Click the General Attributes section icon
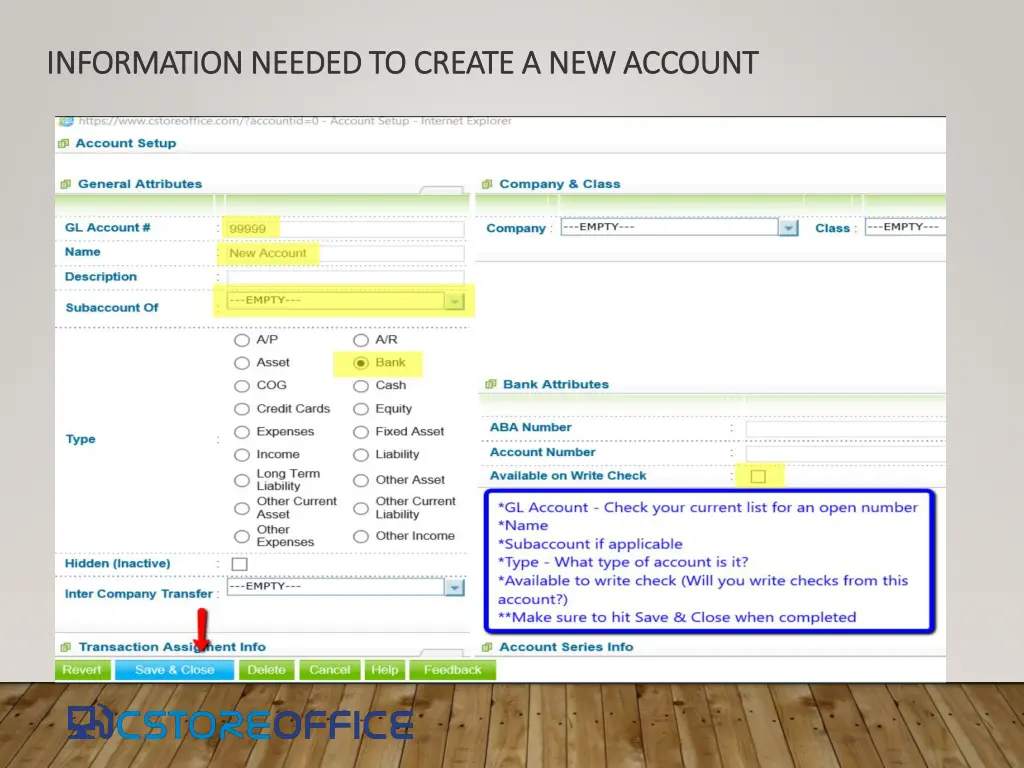This screenshot has width=1024, height=768. click(66, 184)
